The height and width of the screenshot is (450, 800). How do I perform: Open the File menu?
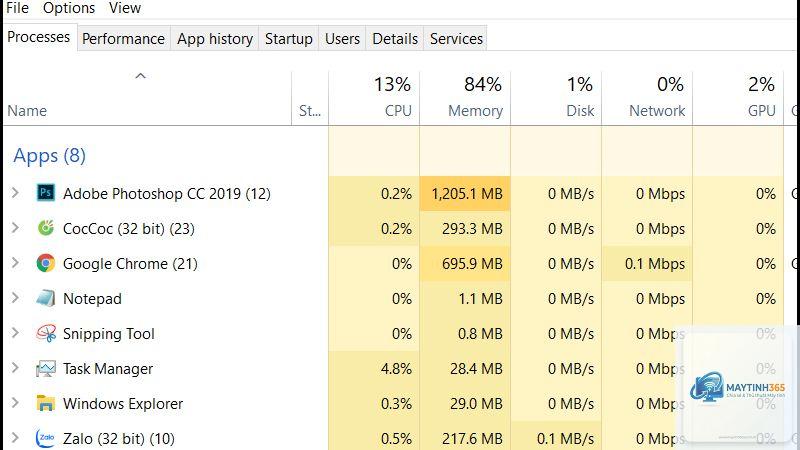click(x=17, y=8)
